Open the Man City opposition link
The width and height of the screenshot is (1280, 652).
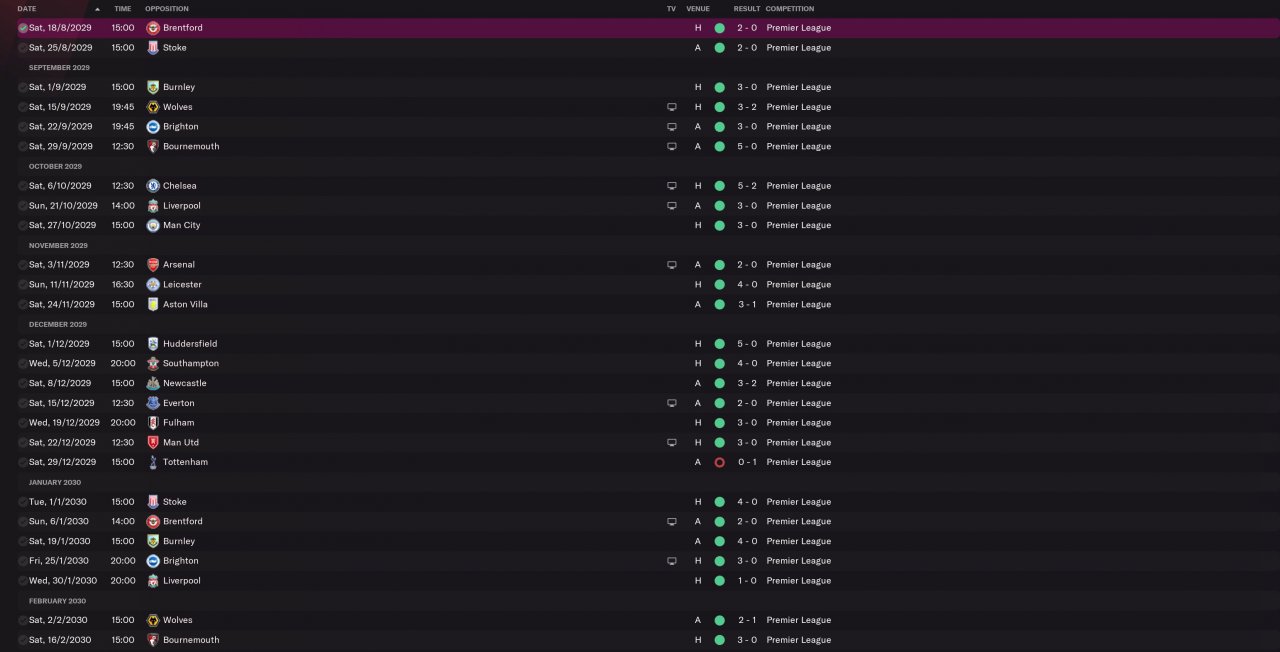[x=181, y=226]
